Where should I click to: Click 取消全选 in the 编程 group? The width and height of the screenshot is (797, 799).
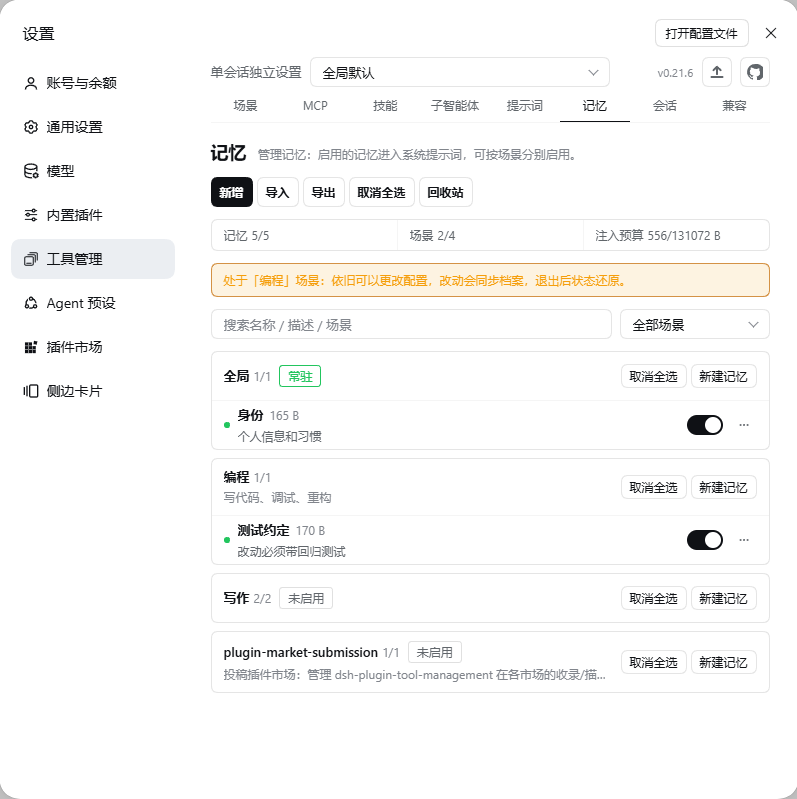coord(654,488)
